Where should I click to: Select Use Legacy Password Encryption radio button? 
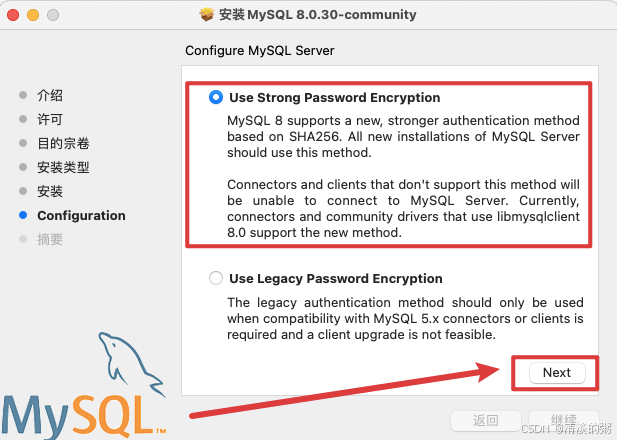[216, 278]
